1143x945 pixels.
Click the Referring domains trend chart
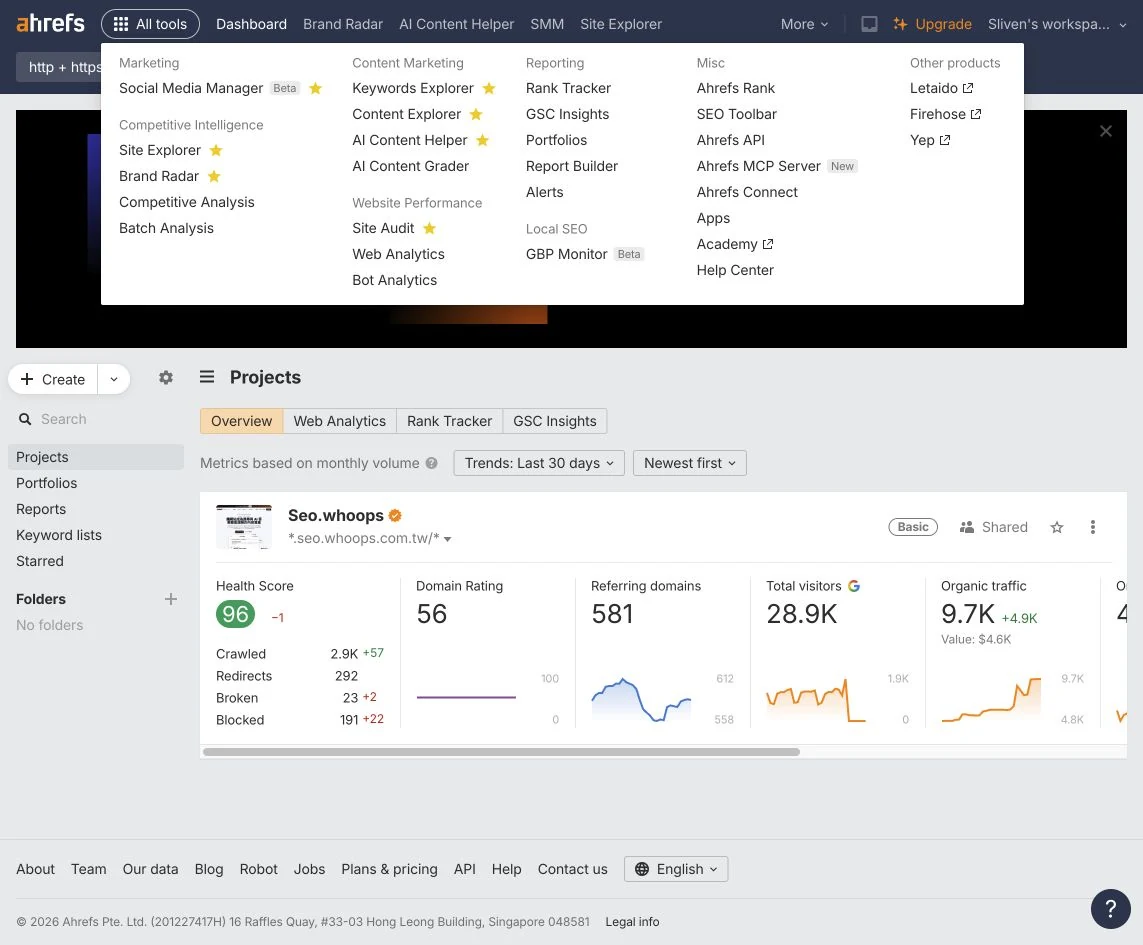coord(641,699)
